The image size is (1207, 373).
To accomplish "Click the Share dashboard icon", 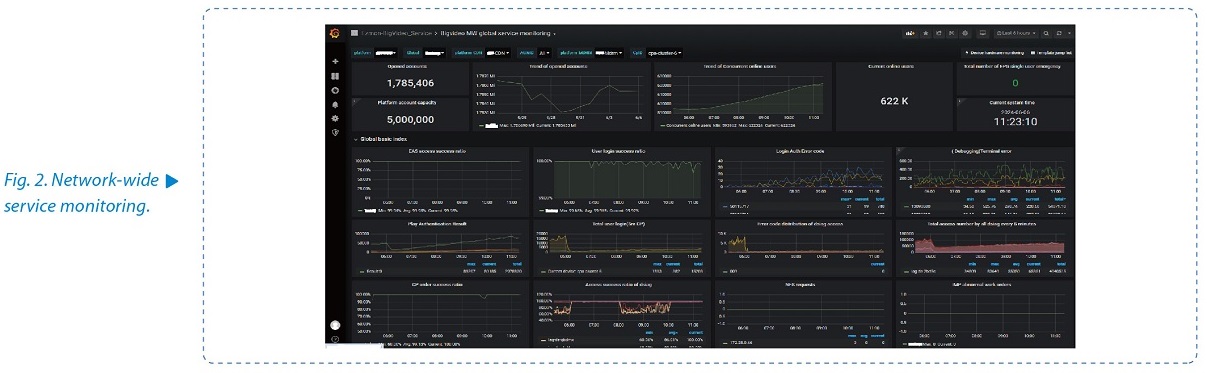I will pyautogui.click(x=939, y=33).
